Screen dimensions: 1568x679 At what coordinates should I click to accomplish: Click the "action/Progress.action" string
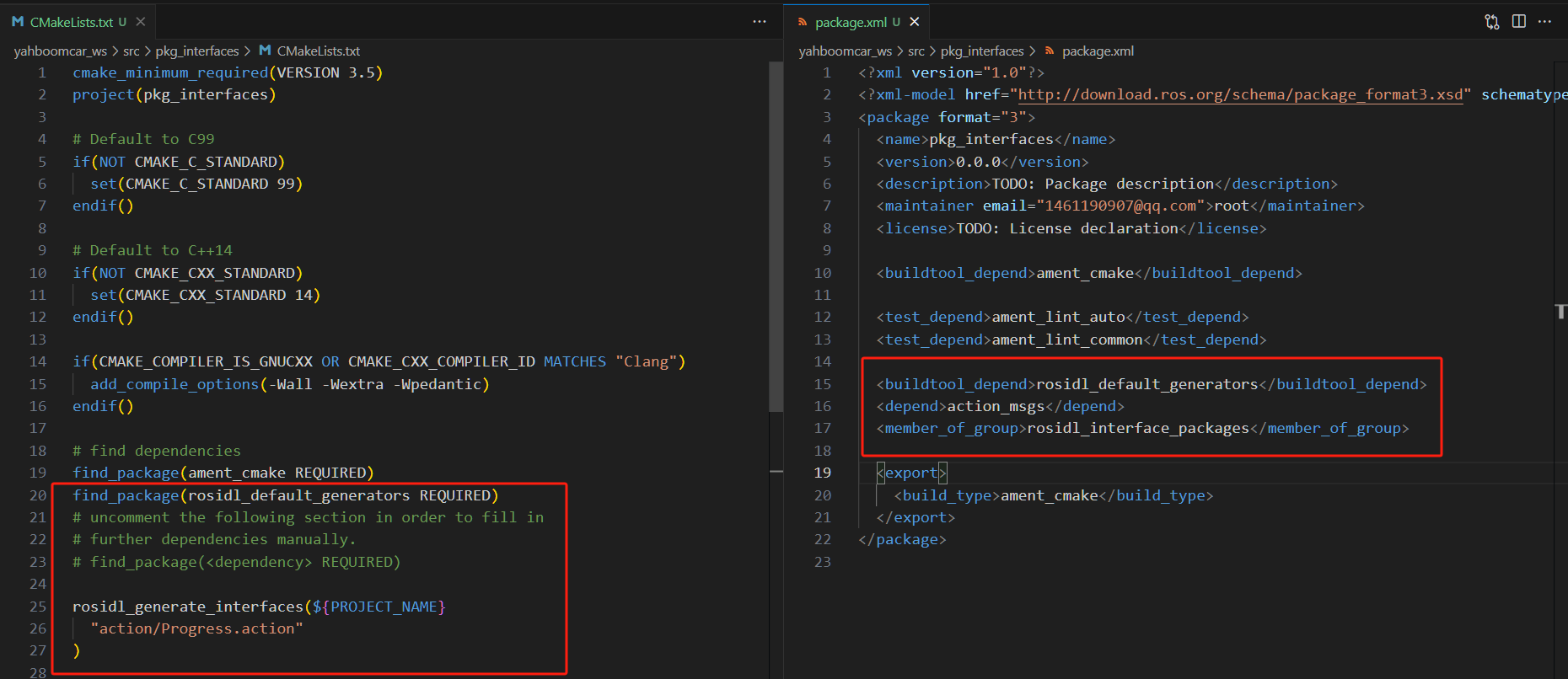point(196,628)
